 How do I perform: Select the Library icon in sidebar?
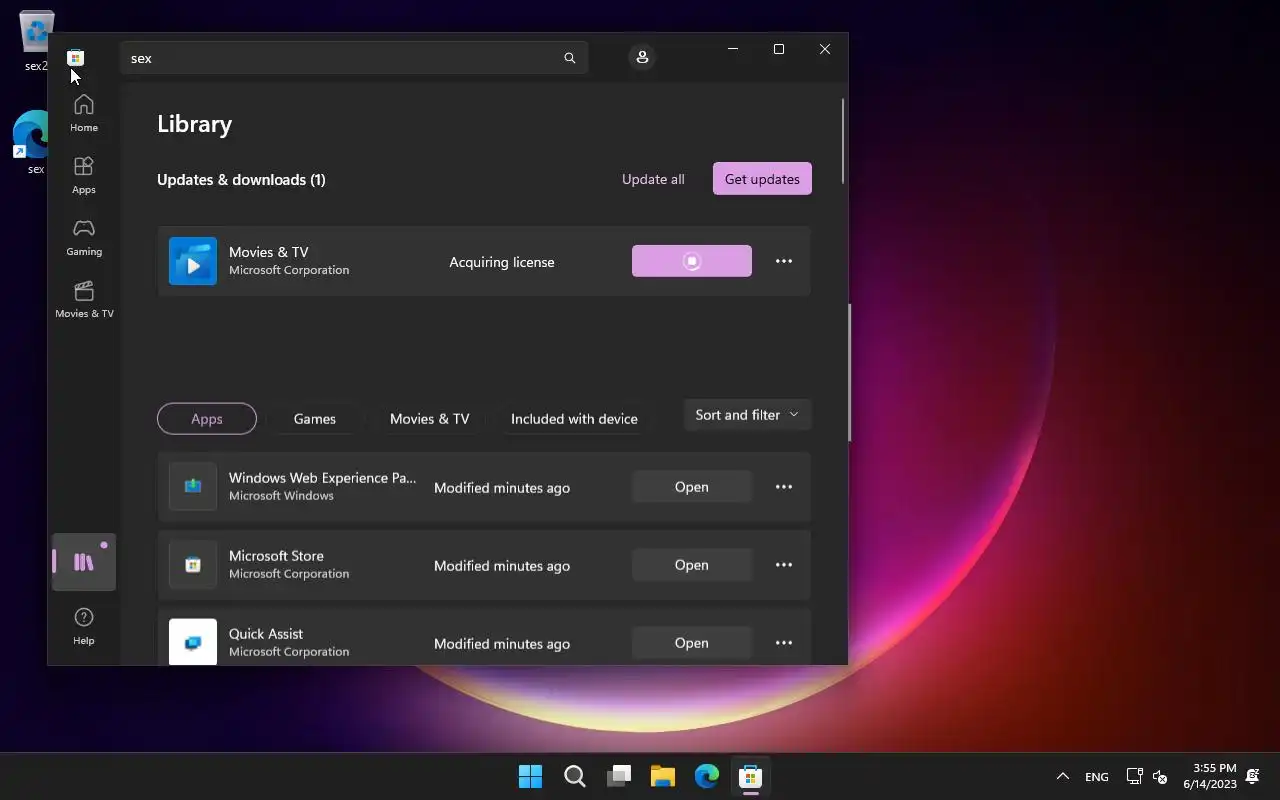tap(84, 562)
